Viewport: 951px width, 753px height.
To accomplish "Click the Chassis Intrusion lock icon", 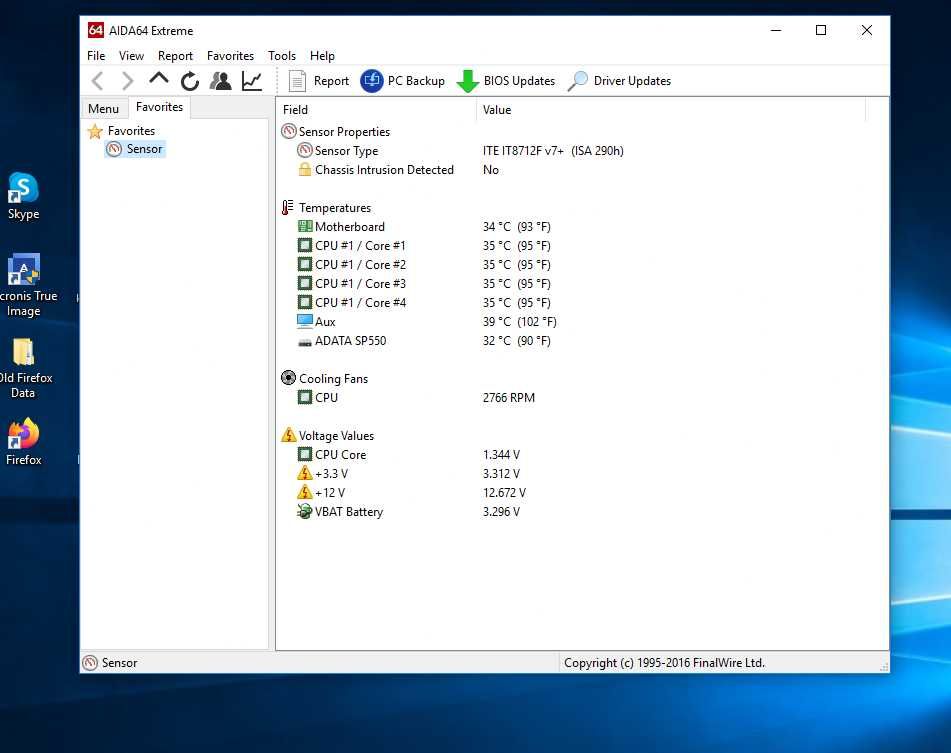I will click(x=304, y=169).
